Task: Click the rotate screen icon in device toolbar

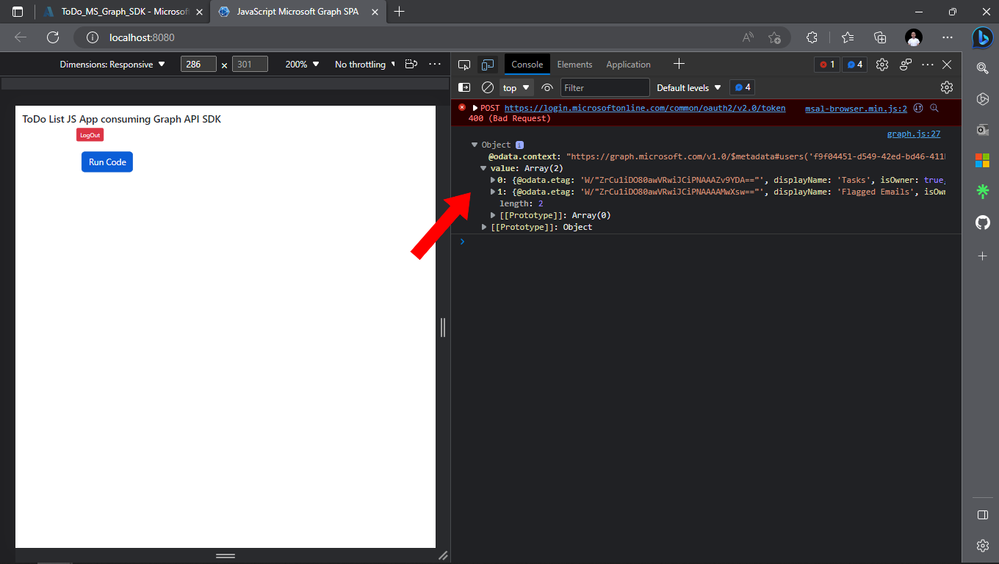Action: 411,64
